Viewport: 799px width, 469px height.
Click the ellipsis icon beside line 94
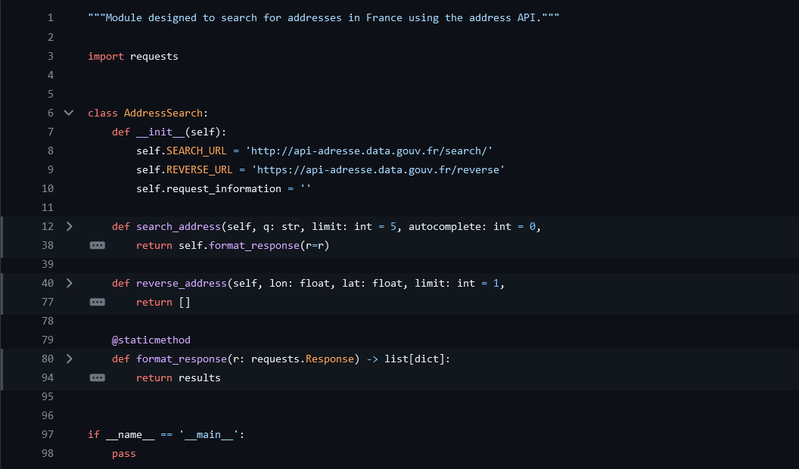point(97,378)
